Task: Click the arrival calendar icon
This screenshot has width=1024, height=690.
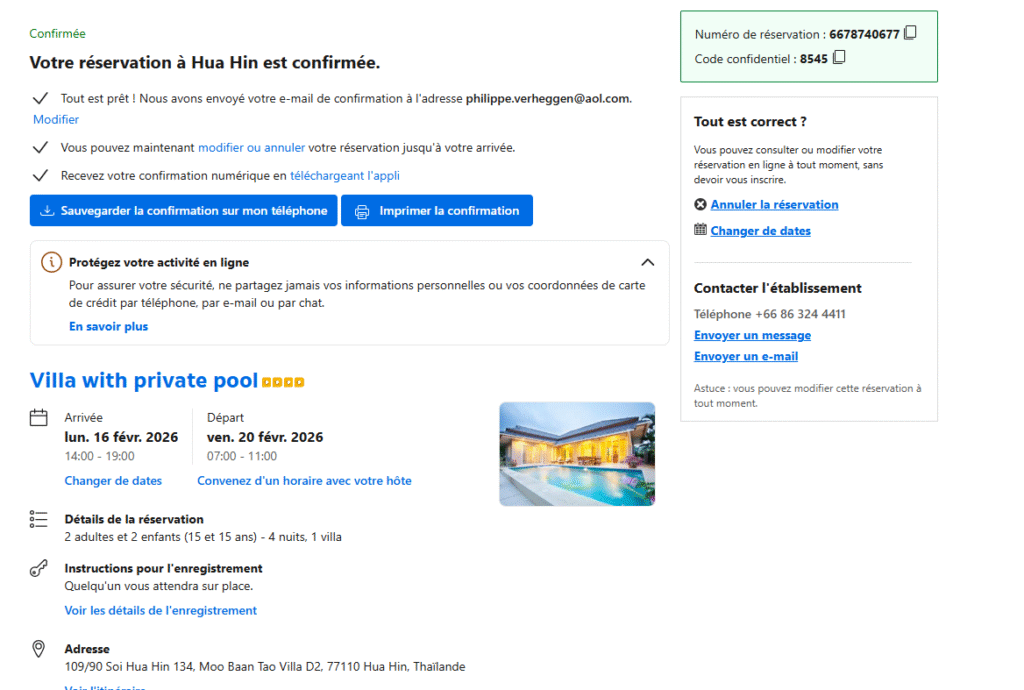Action: (x=39, y=418)
